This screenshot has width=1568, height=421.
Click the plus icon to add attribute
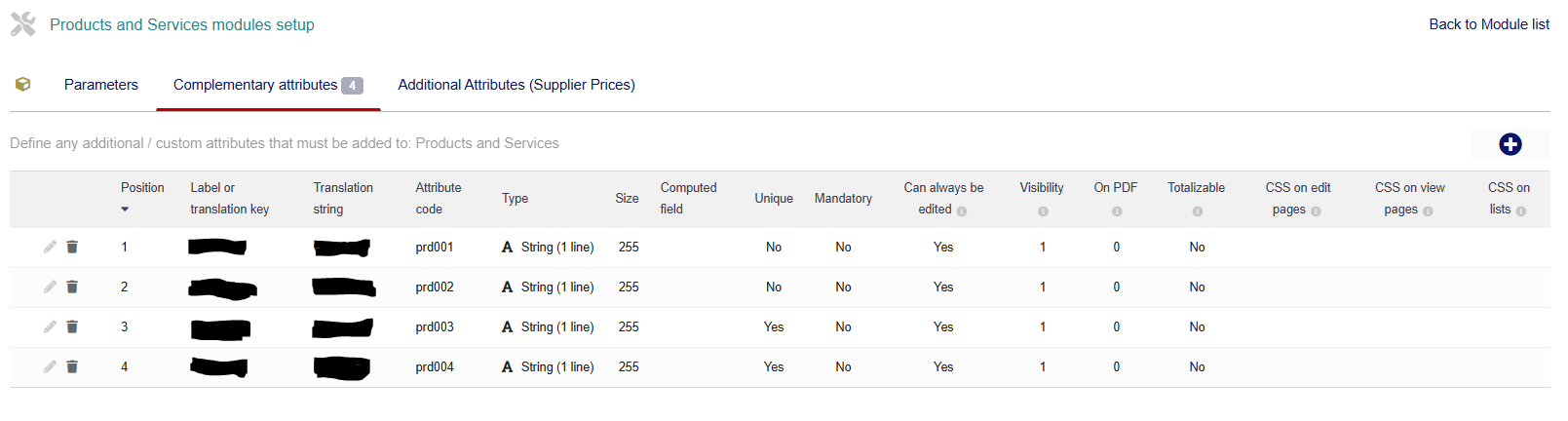pyautogui.click(x=1510, y=144)
